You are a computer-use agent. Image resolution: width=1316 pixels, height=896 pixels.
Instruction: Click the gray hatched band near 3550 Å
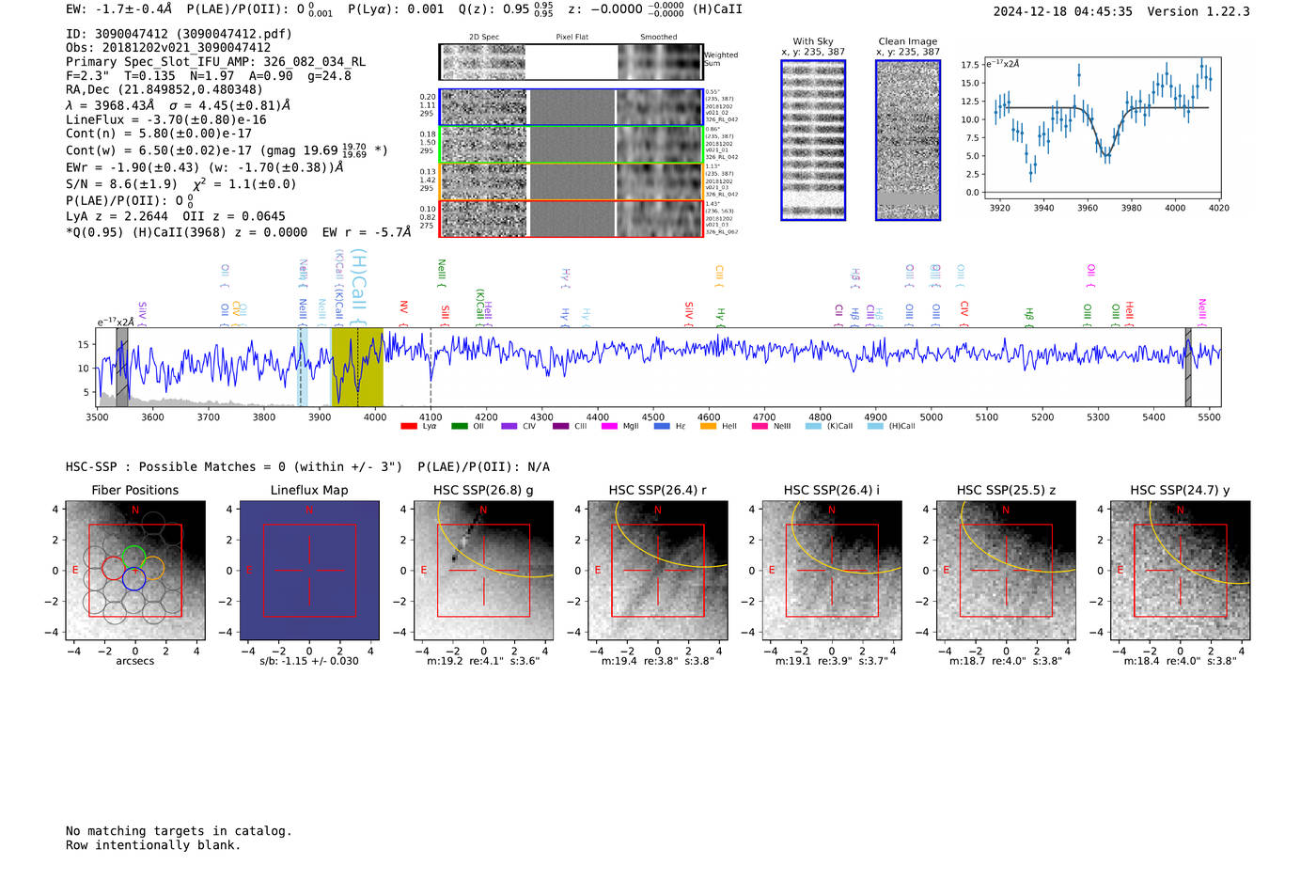122,367
